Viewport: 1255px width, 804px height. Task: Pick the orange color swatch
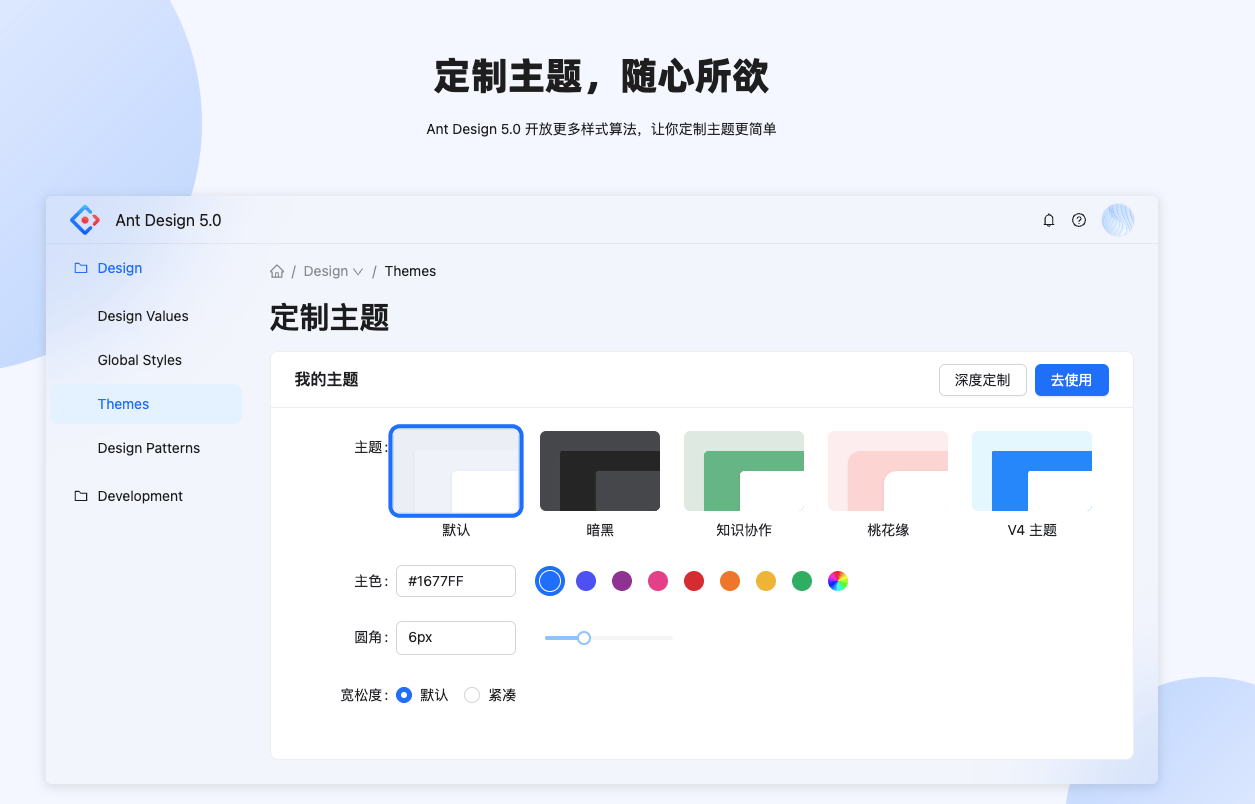(x=730, y=581)
